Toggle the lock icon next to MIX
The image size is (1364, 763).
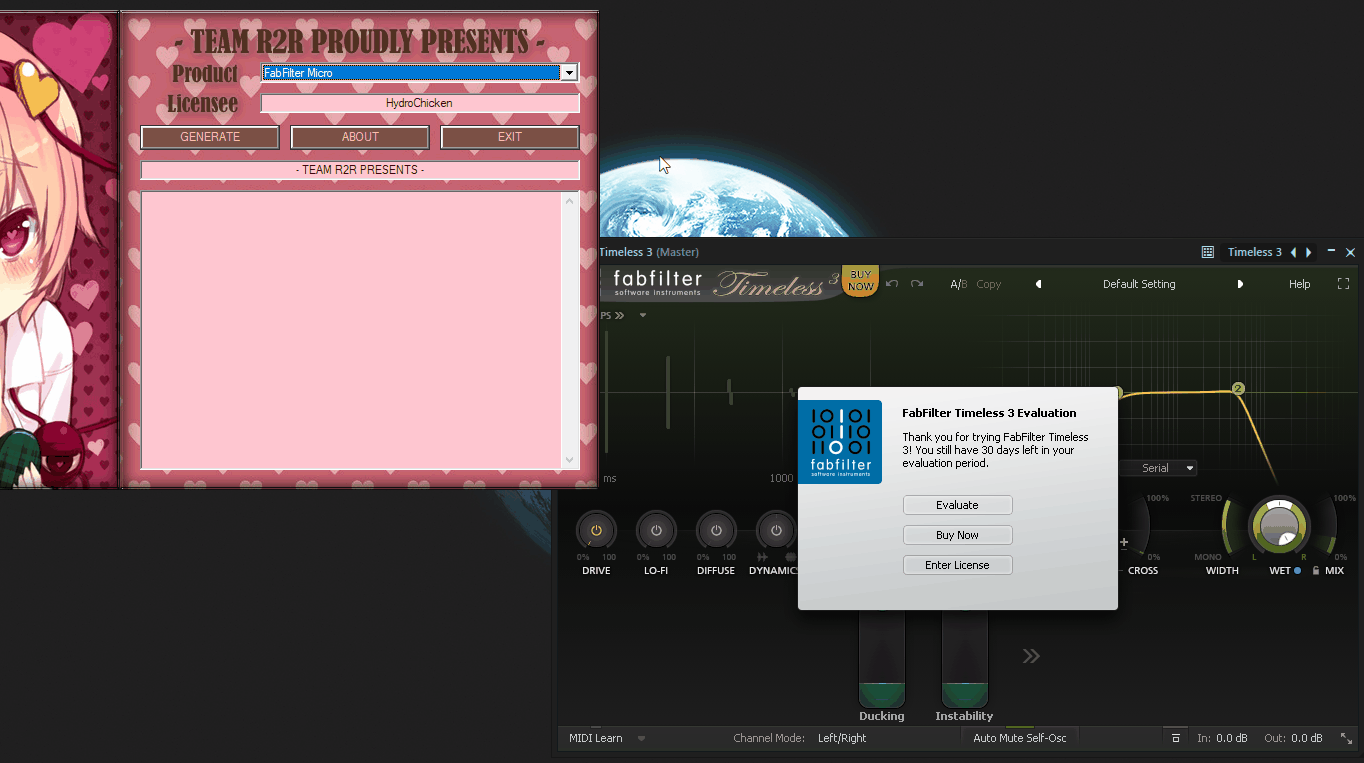[x=1316, y=571]
